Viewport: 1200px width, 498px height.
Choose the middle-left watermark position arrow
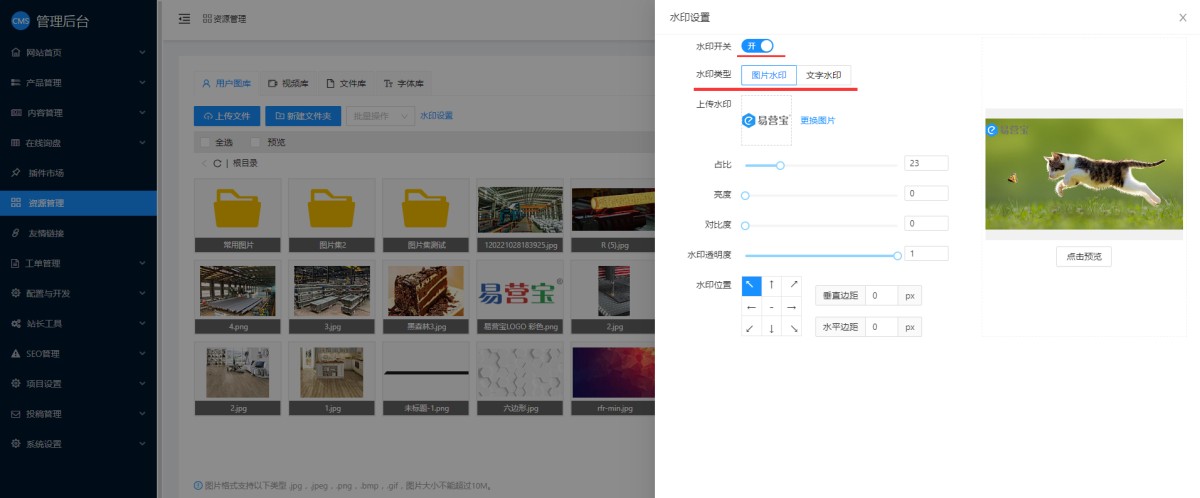coord(751,307)
